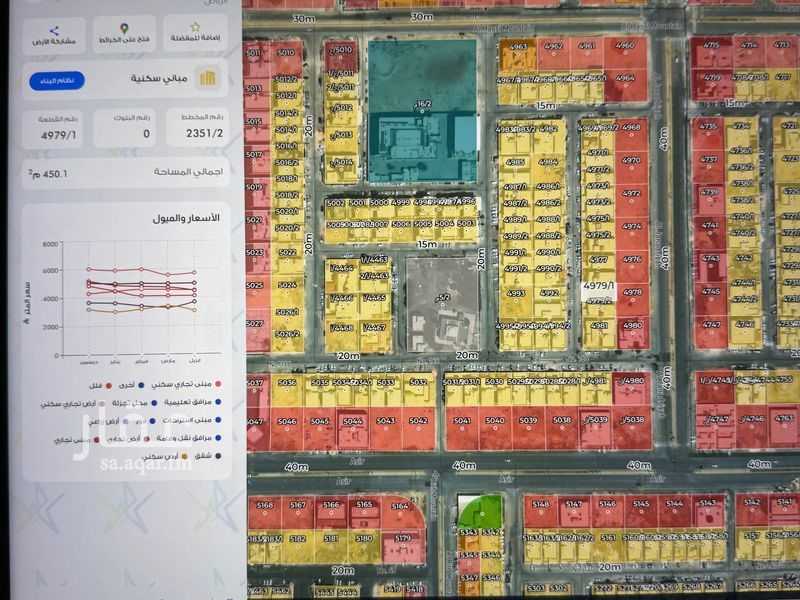Select red parcel 5041 on map
This screenshot has width=800, height=600.
tap(462, 429)
